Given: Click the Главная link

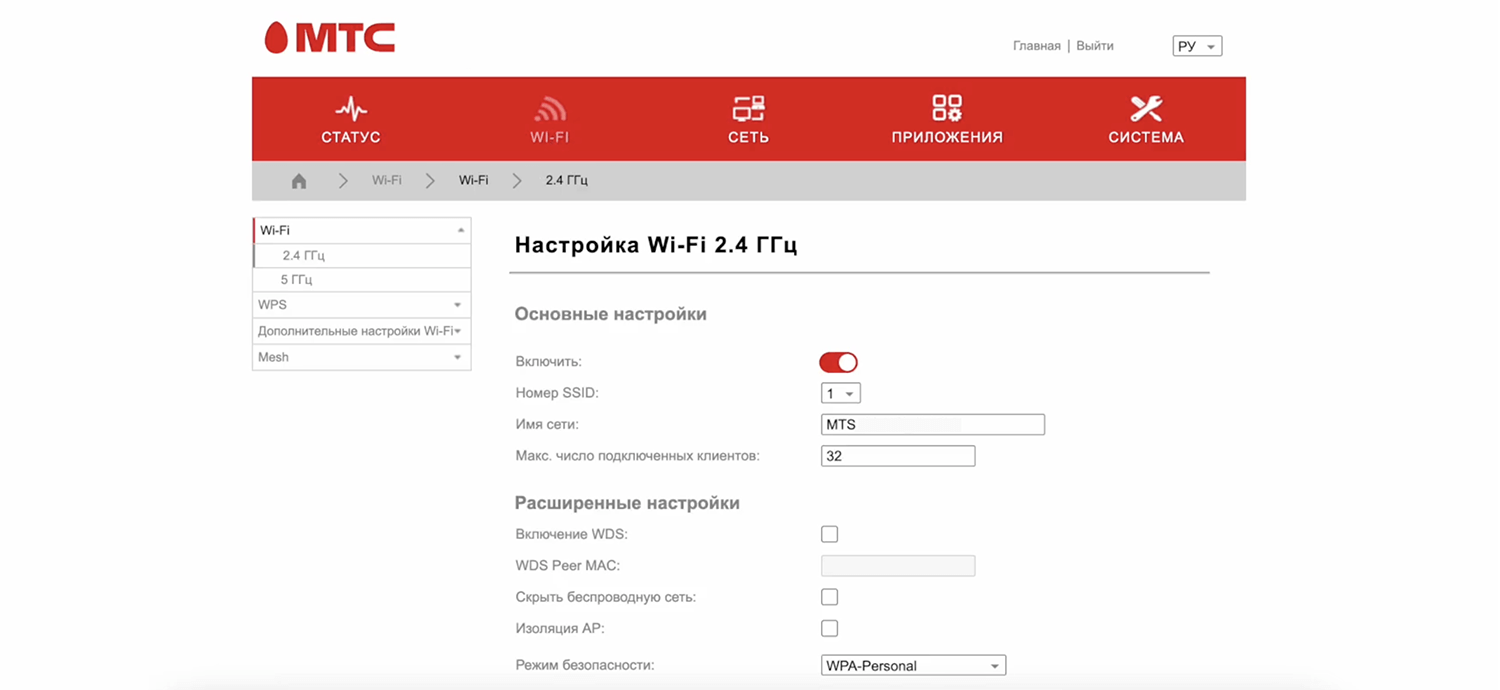Looking at the screenshot, I should point(1036,46).
